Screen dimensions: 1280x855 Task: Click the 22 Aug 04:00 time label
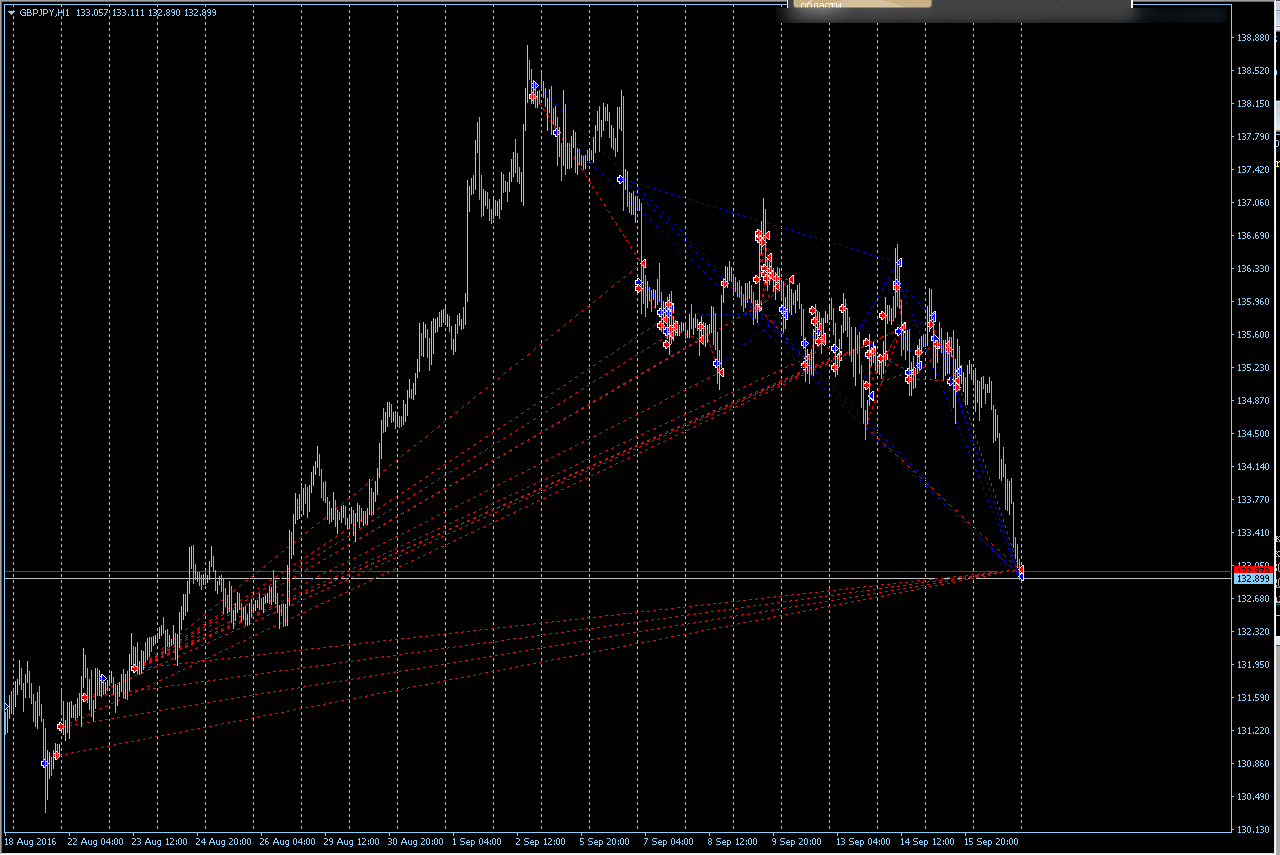(x=95, y=842)
